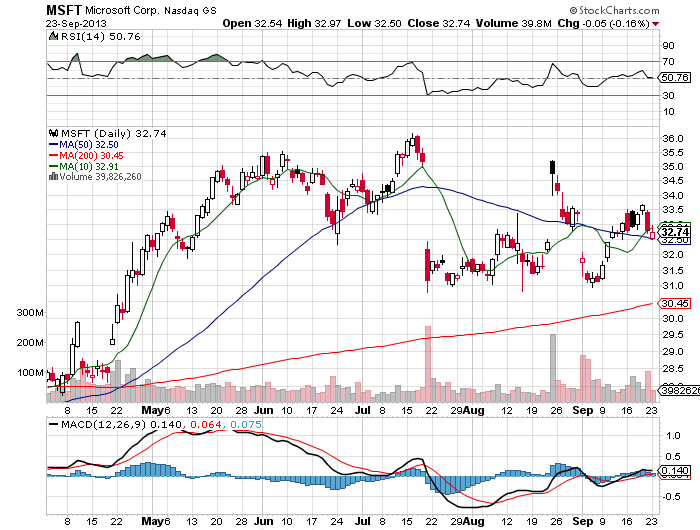
Task: Click the volume bars icon in the legend
Action: (53, 176)
